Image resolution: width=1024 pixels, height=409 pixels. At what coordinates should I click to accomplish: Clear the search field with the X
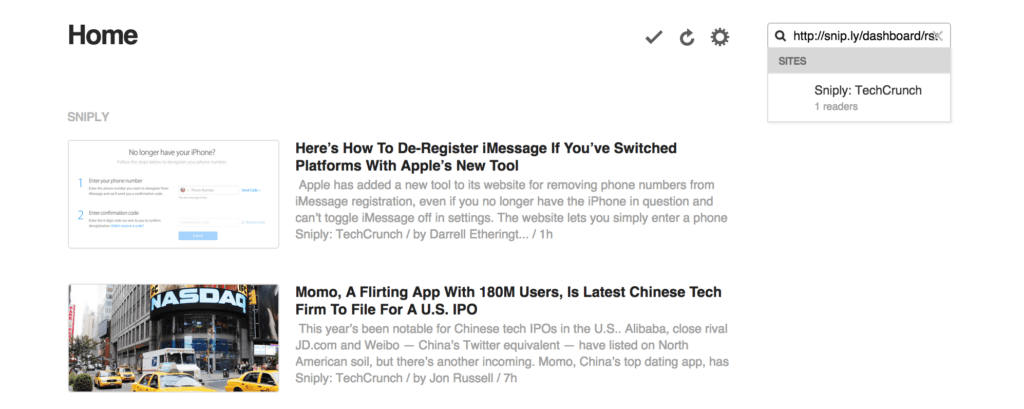[x=938, y=36]
